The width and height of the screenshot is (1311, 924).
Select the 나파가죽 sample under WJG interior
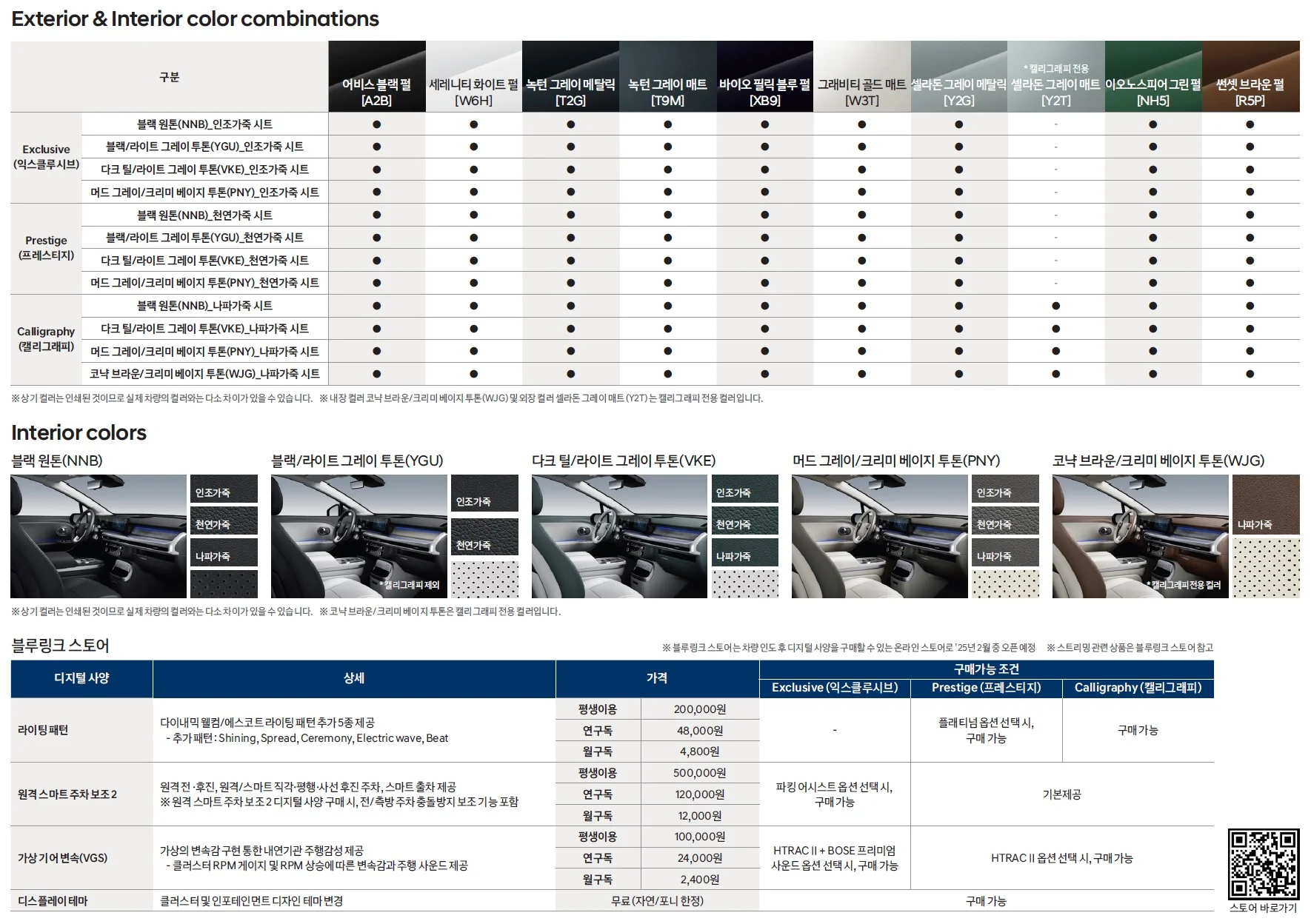[x=1266, y=504]
